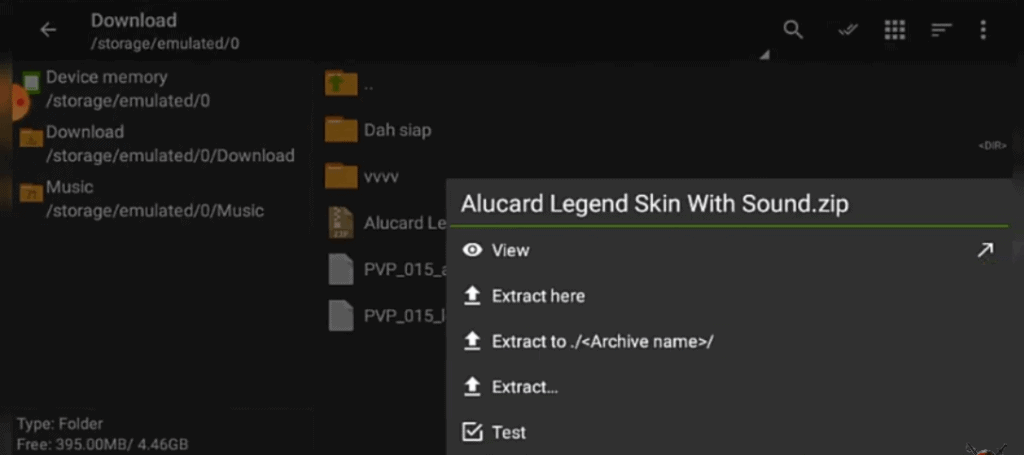Open the sort order icon

tap(941, 30)
